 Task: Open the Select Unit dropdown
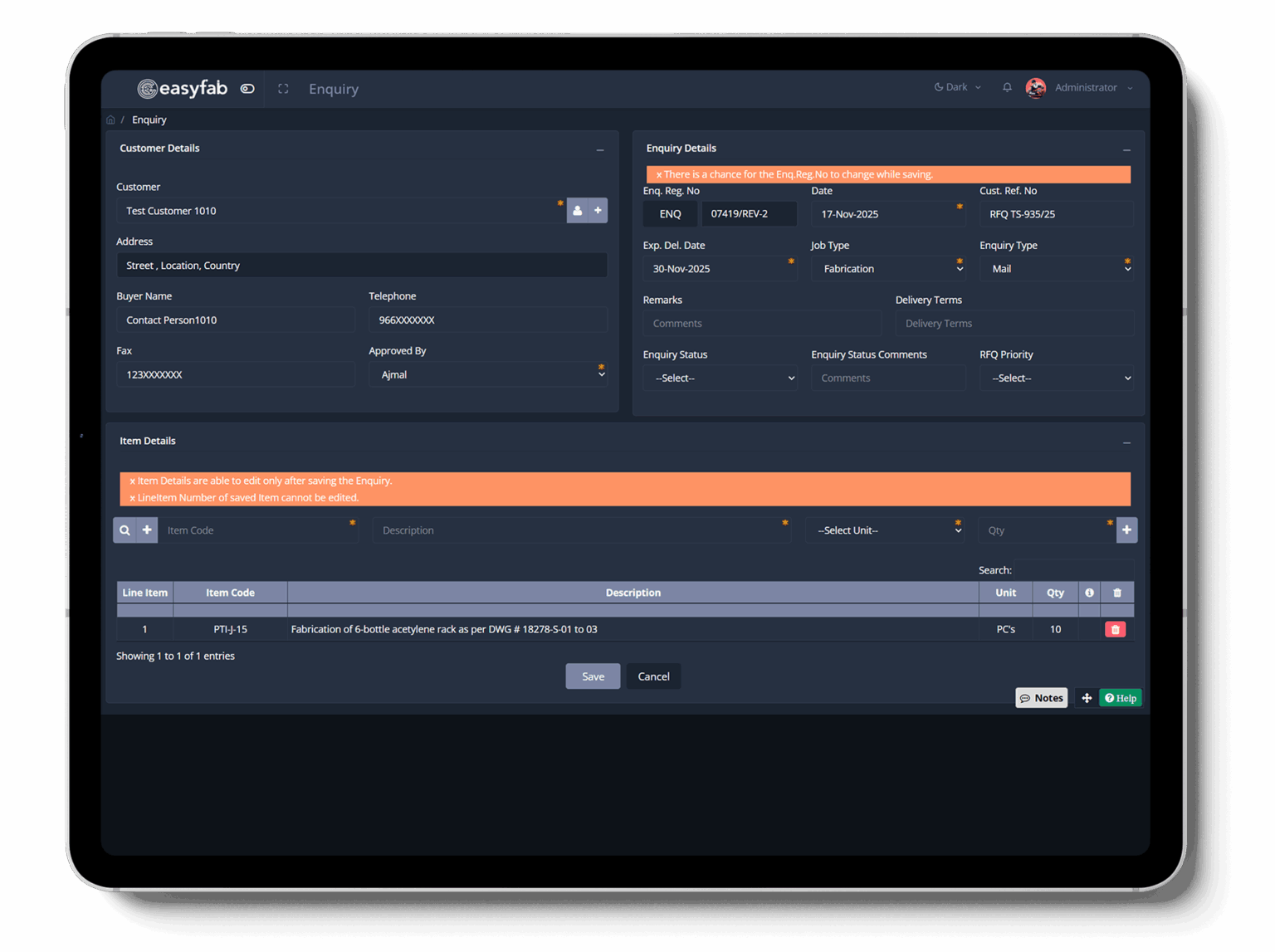(x=885, y=530)
